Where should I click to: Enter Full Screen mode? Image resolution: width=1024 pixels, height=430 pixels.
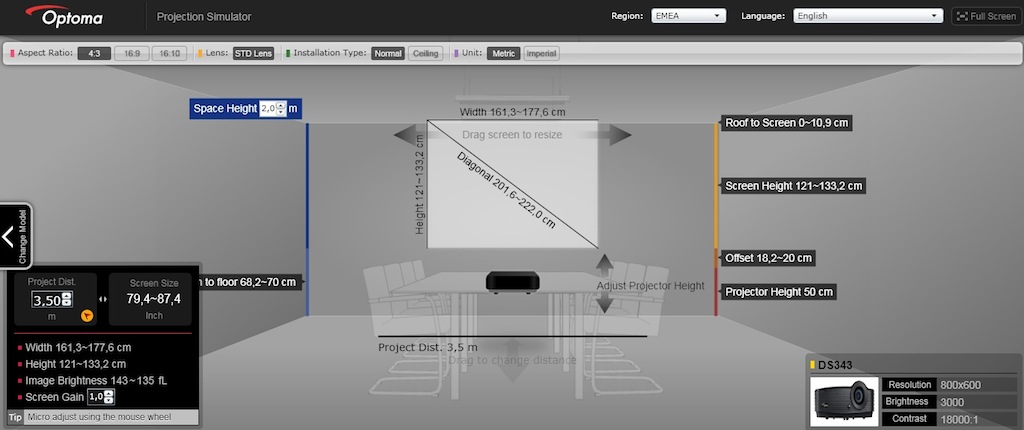(985, 16)
